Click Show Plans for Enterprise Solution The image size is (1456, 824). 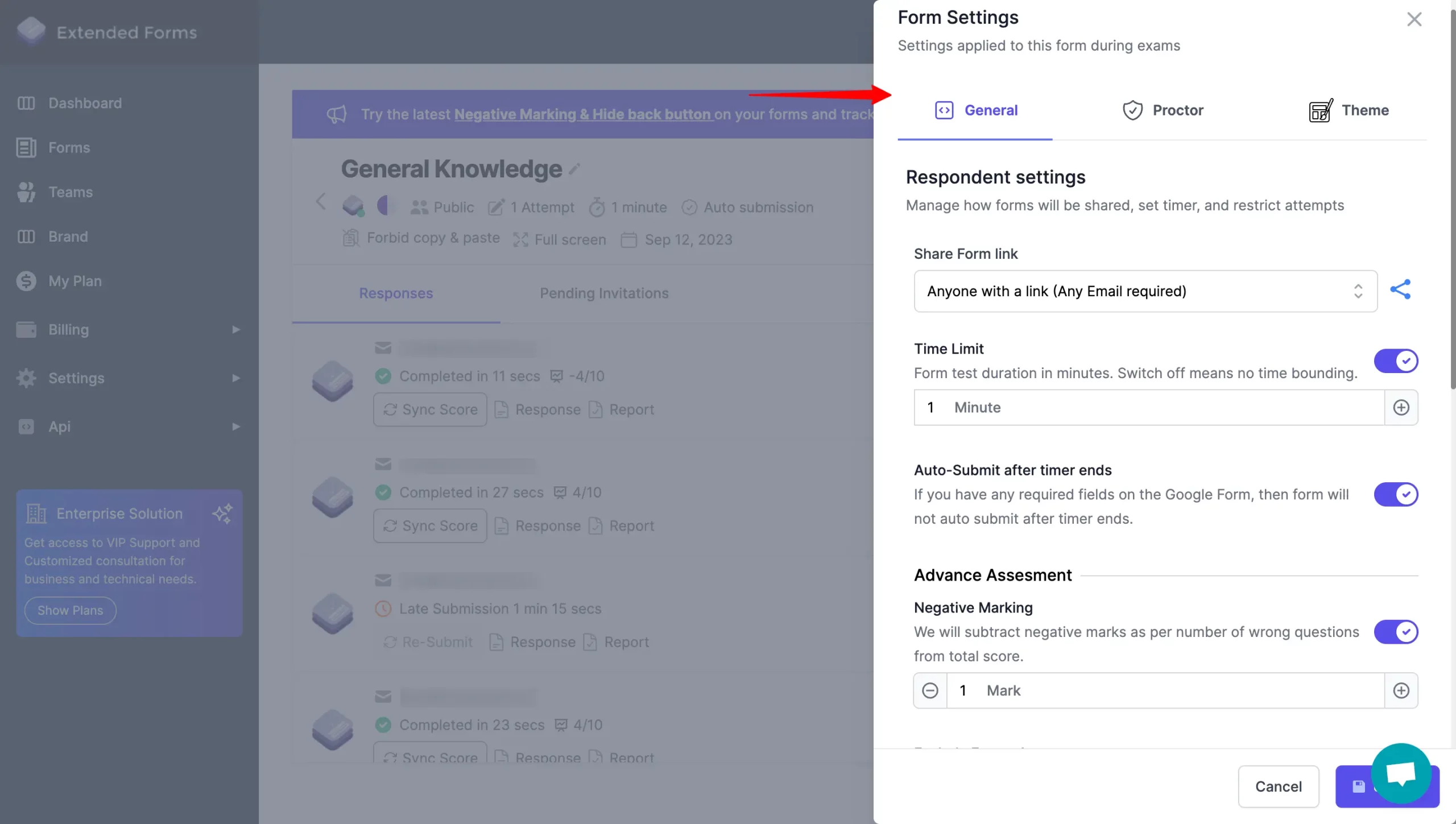point(70,610)
